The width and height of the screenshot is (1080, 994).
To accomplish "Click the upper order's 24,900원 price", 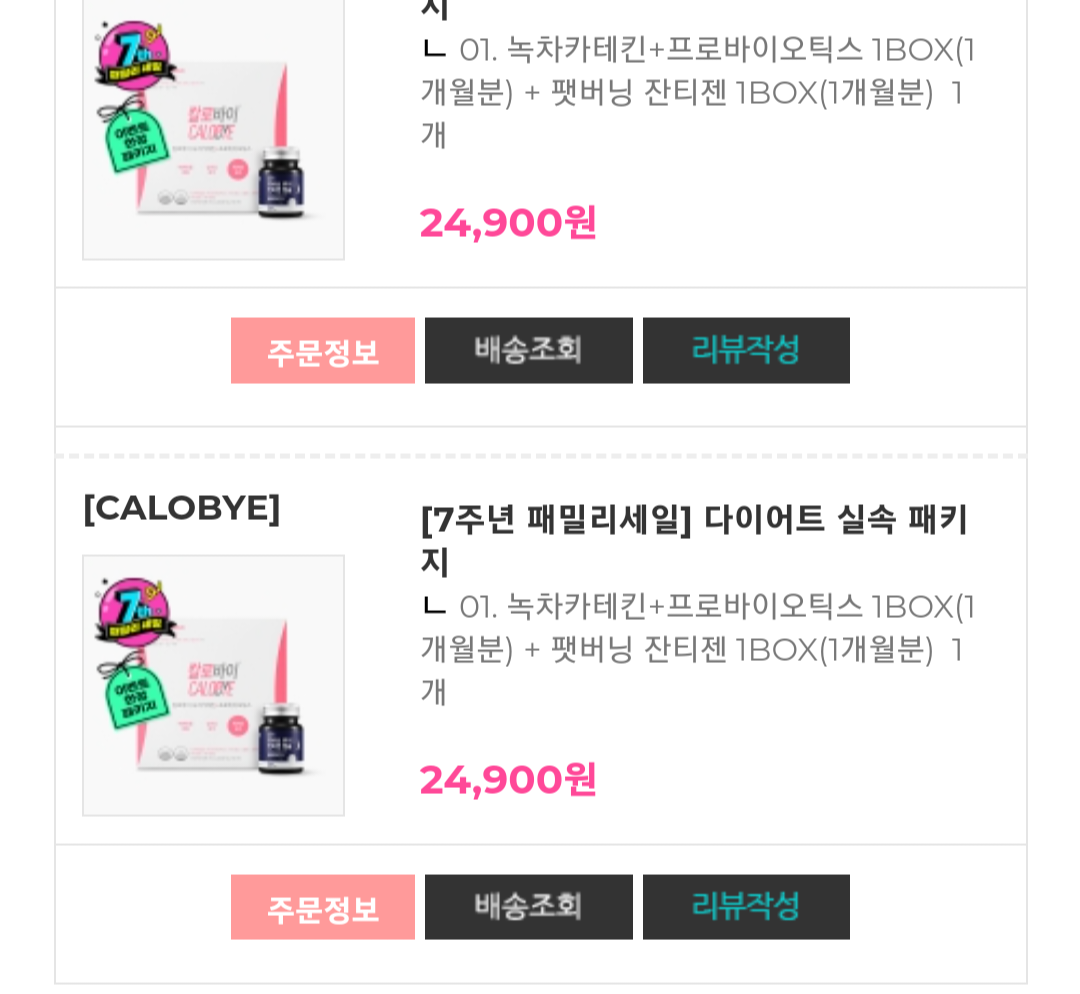I will pos(508,222).
